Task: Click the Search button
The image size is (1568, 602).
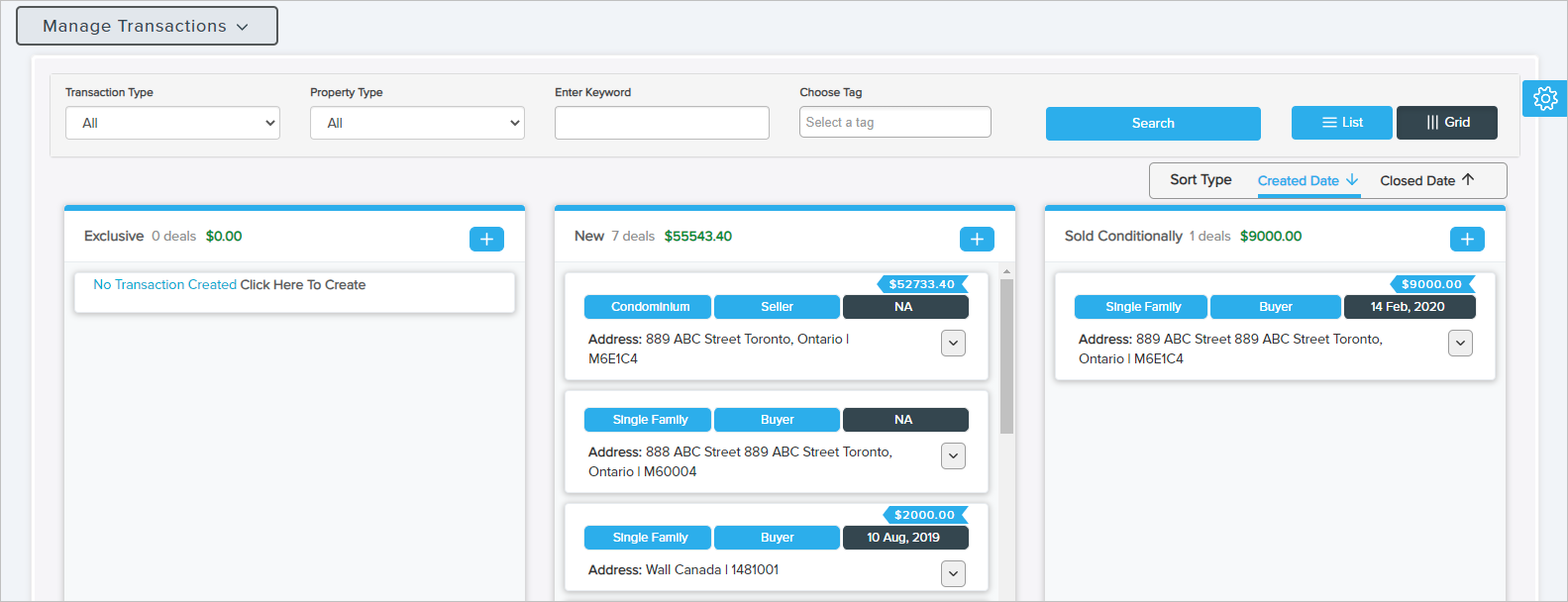Action: (x=1153, y=124)
